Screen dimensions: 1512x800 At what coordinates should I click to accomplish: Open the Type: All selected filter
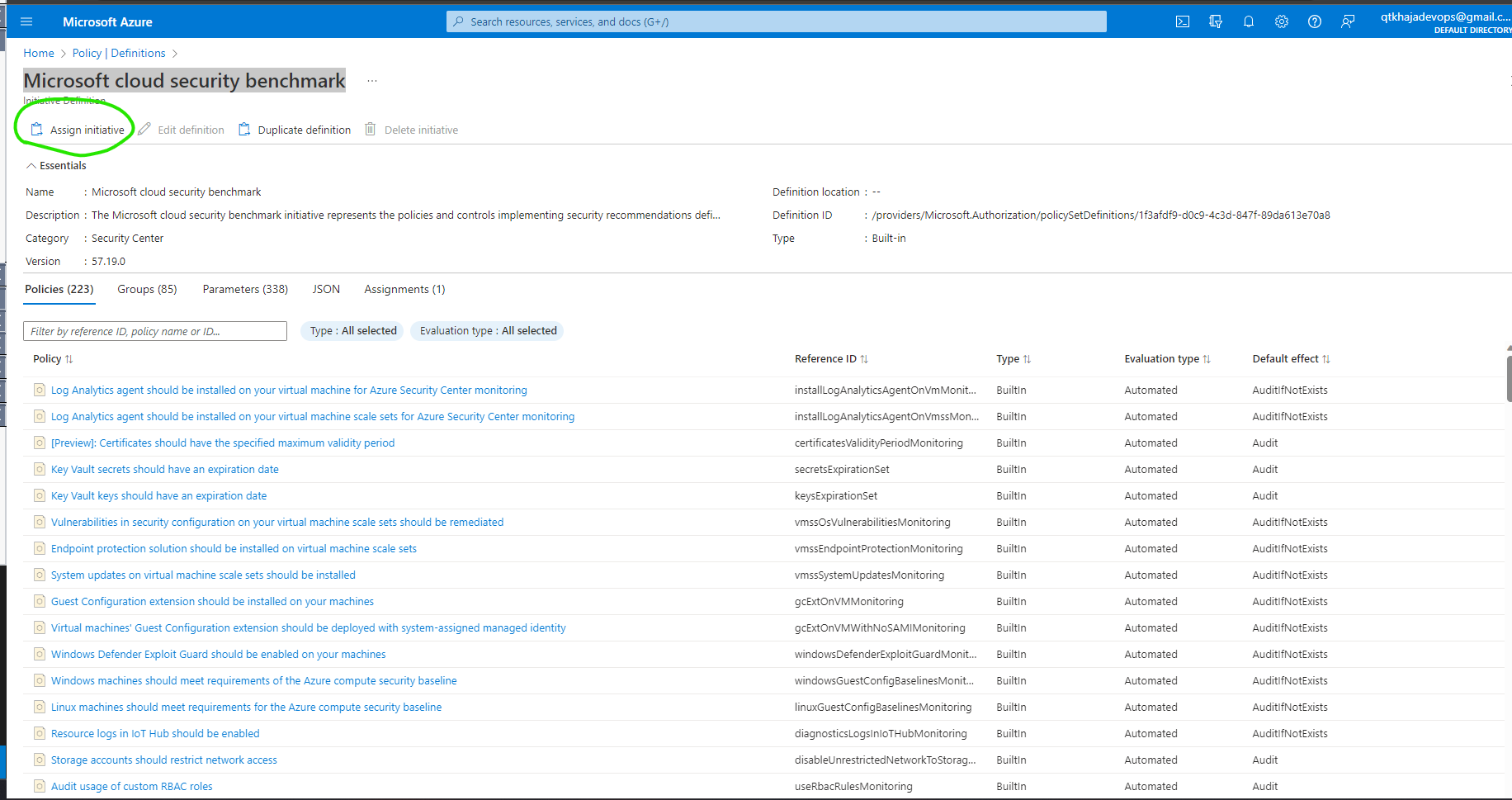352,330
